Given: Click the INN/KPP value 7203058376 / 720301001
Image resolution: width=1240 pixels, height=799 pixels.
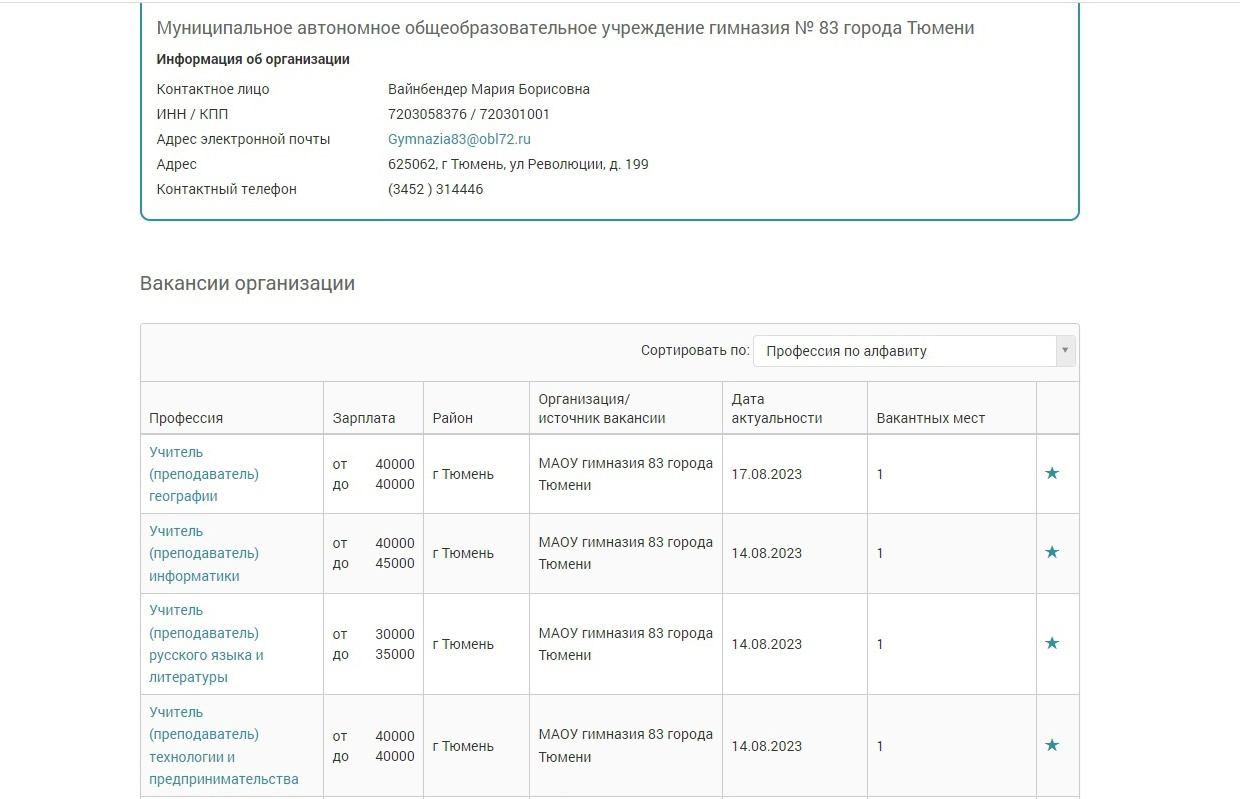Looking at the screenshot, I should point(469,114).
